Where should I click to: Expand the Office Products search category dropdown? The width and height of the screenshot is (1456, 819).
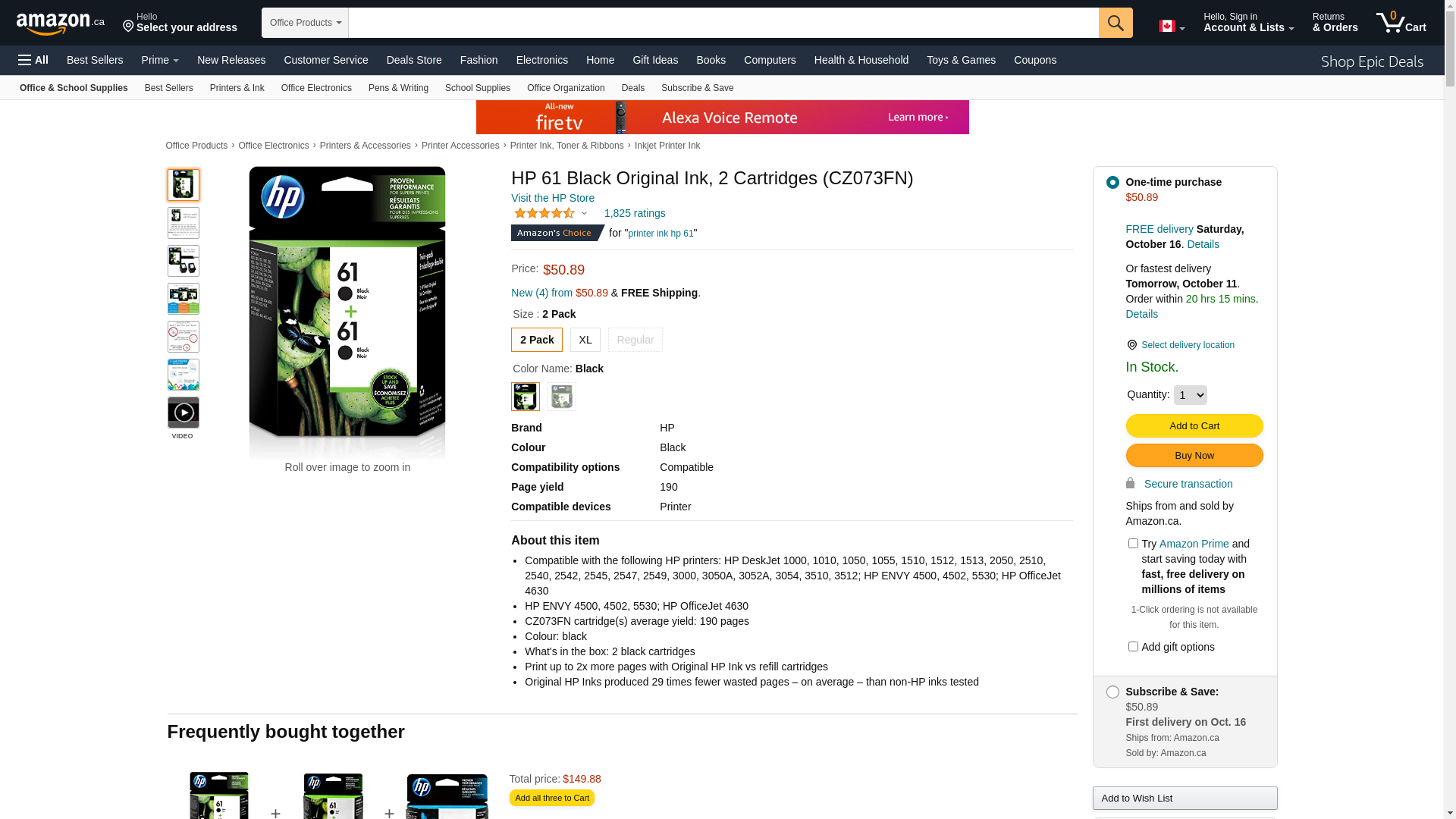(305, 23)
